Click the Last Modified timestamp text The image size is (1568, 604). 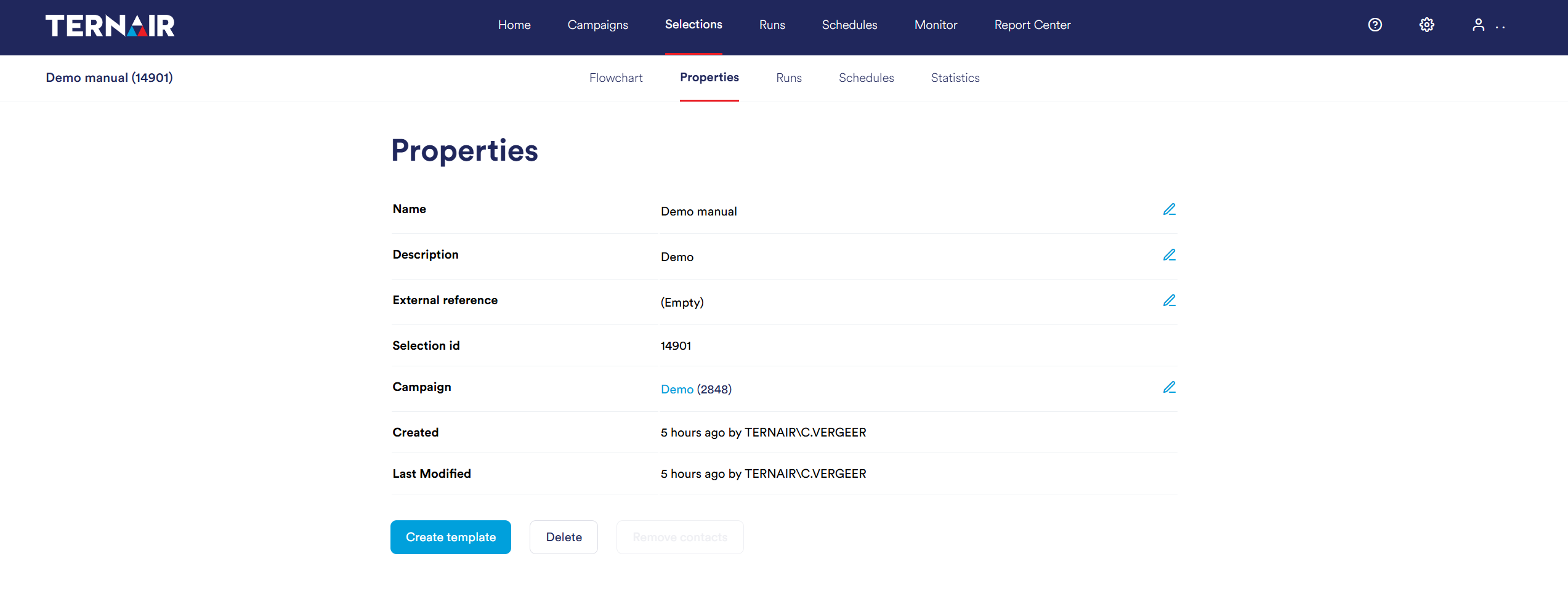764,474
